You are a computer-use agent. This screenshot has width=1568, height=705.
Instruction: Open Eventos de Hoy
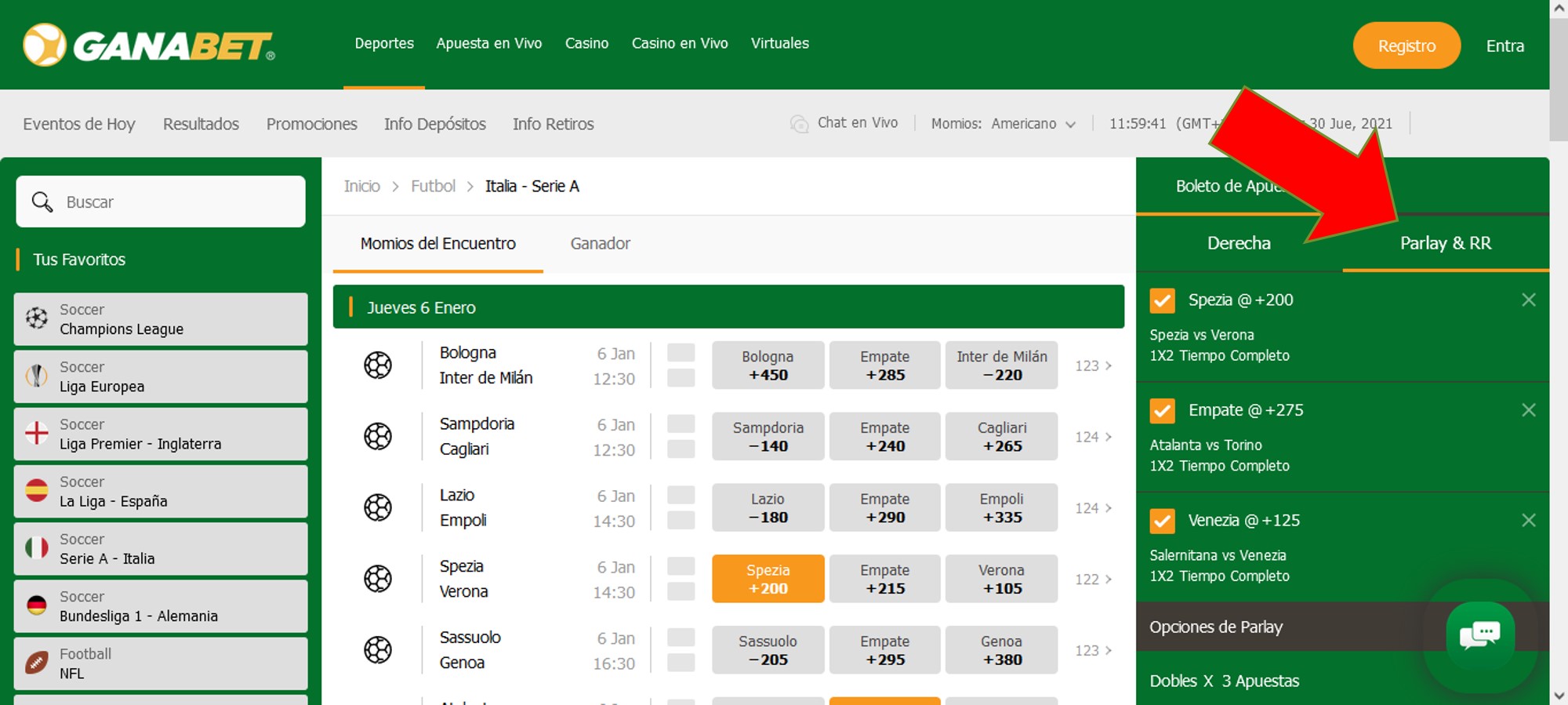79,124
